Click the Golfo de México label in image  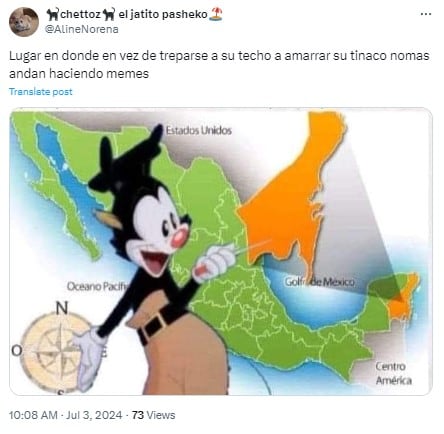coord(319,282)
